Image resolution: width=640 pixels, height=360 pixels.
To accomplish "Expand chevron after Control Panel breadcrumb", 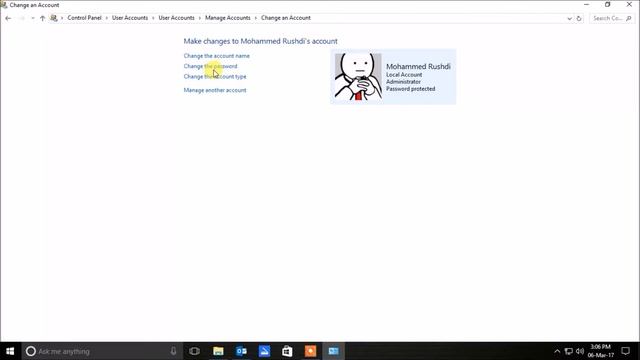I will click(107, 18).
